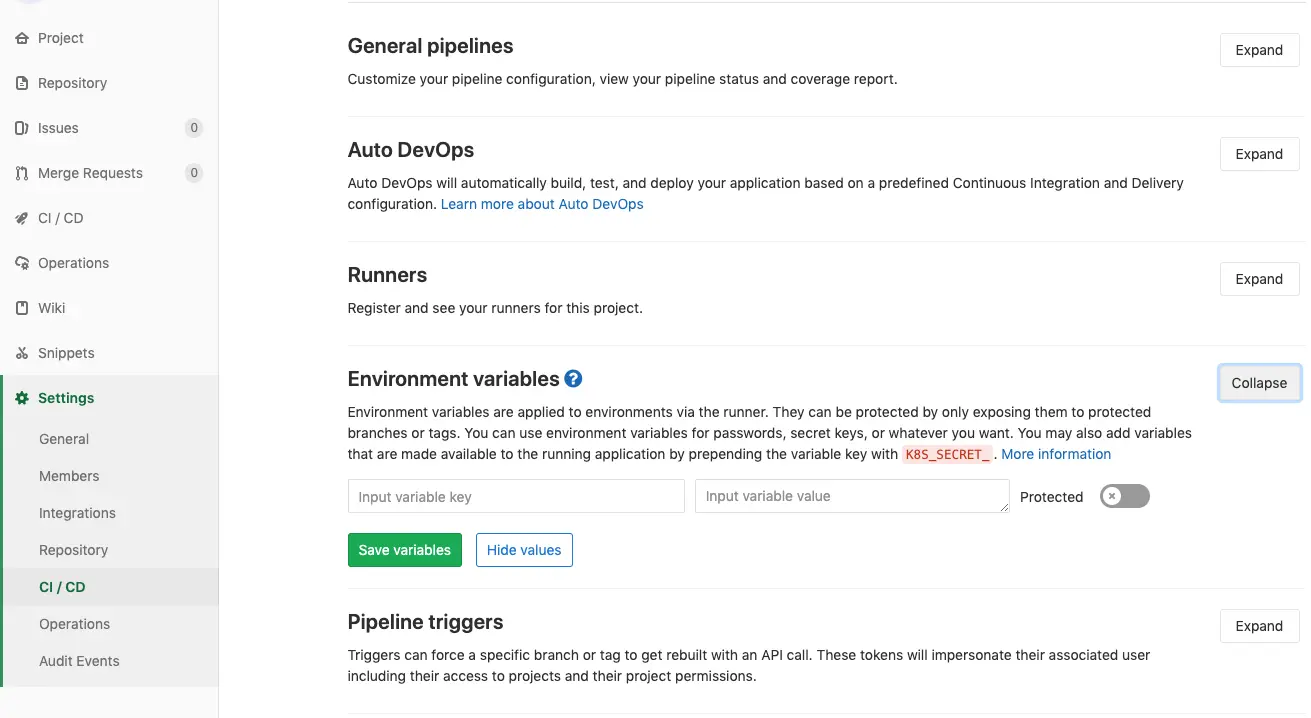This screenshot has width=1311, height=718.
Task: Click the Merge Requests icon
Action: [x=22, y=173]
